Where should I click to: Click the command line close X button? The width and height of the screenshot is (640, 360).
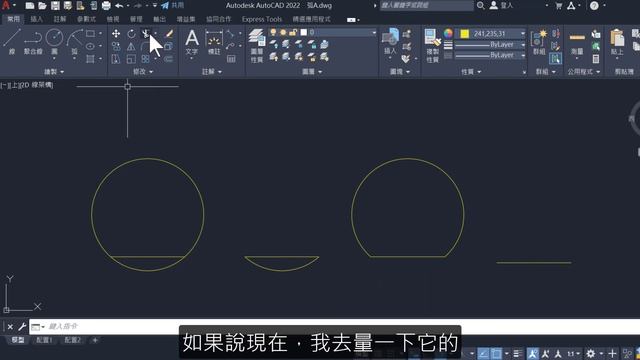click(x=10, y=327)
